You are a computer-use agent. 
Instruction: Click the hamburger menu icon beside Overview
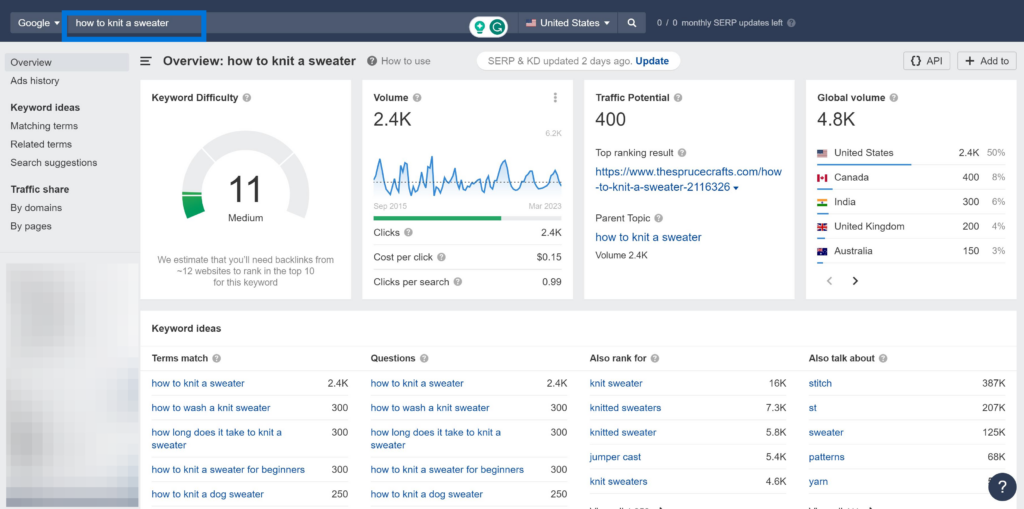tap(146, 61)
